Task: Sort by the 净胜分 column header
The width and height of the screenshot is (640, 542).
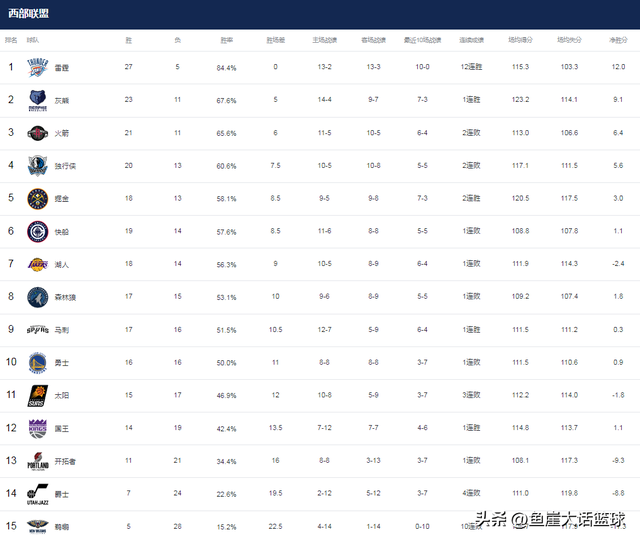Action: [x=618, y=40]
